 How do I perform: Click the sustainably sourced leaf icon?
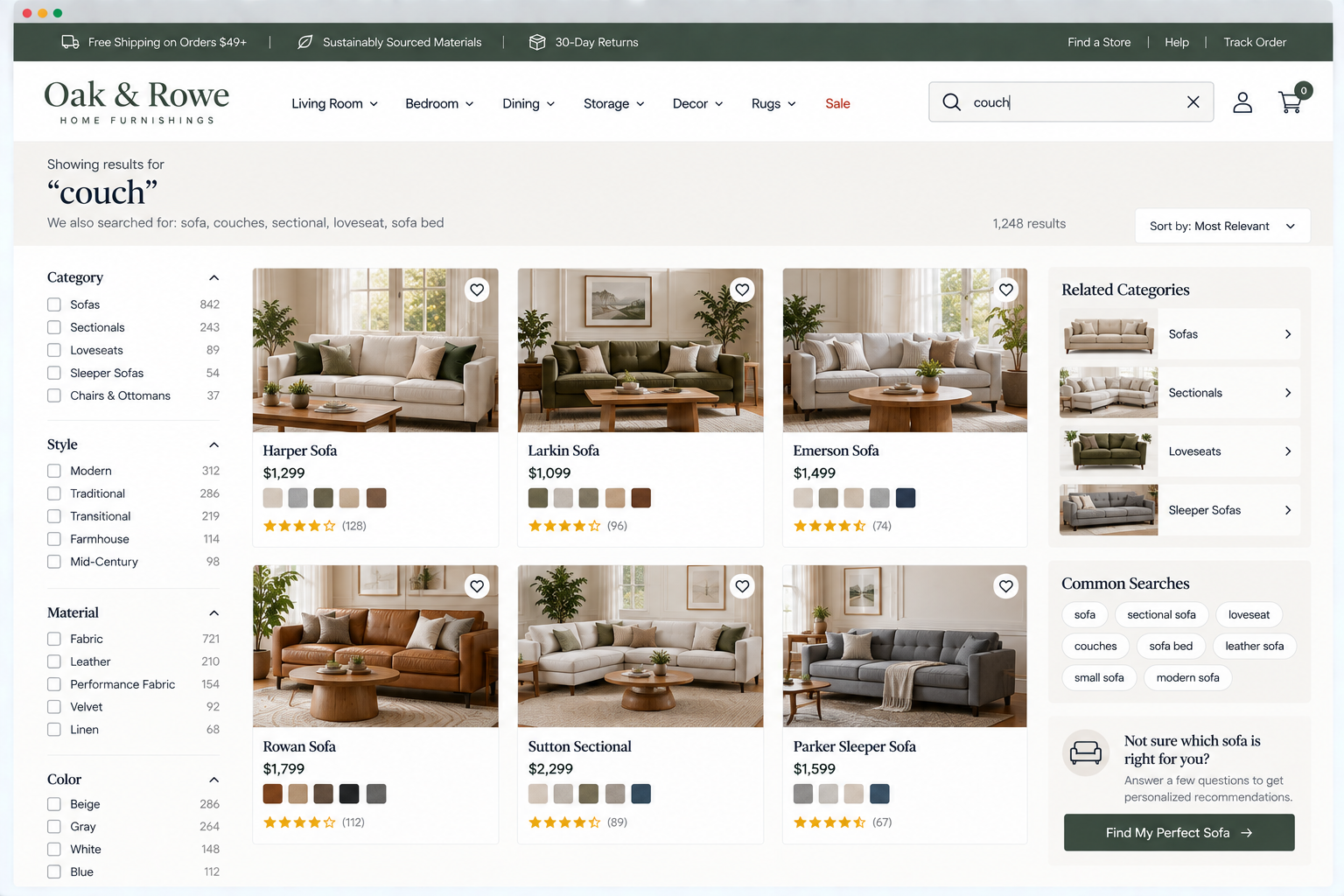click(304, 42)
